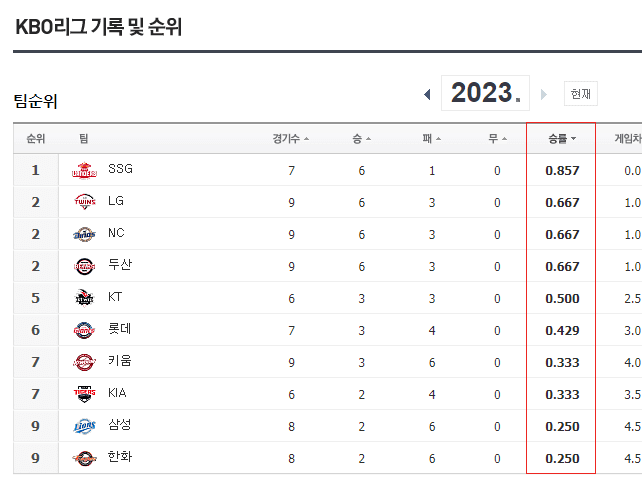
Task: Sort table by 무 column header
Action: pyautogui.click(x=496, y=139)
